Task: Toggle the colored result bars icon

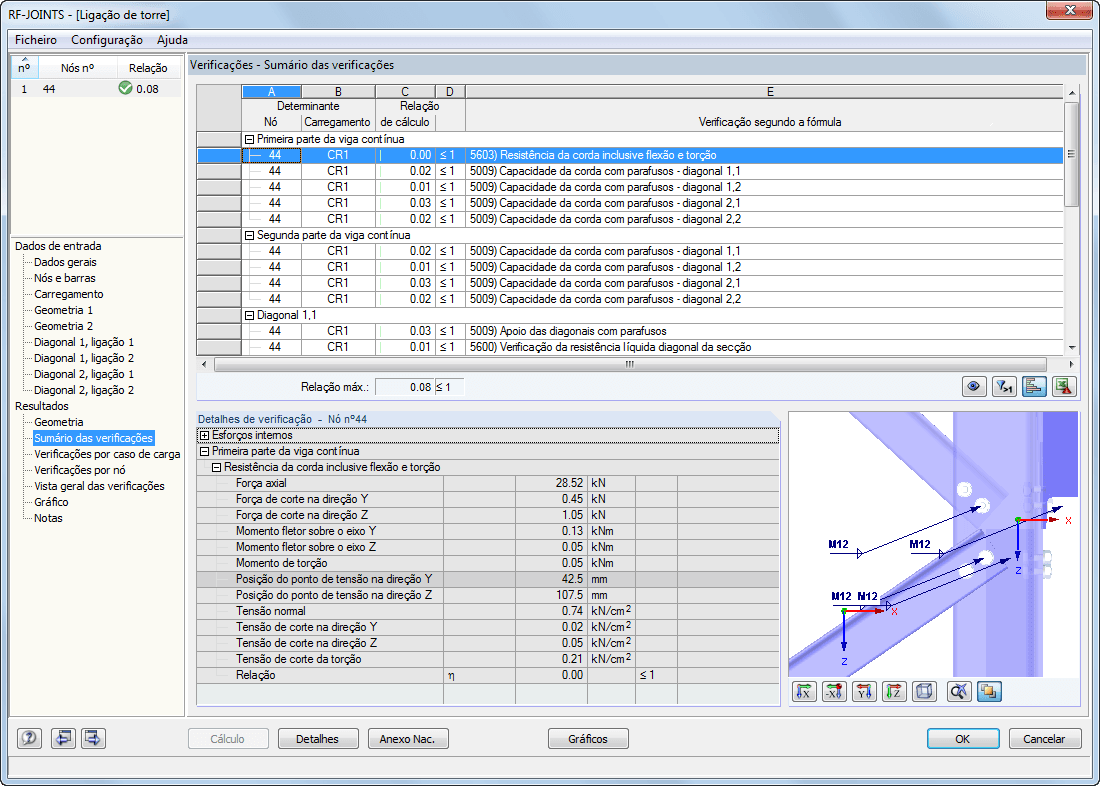Action: point(1034,387)
